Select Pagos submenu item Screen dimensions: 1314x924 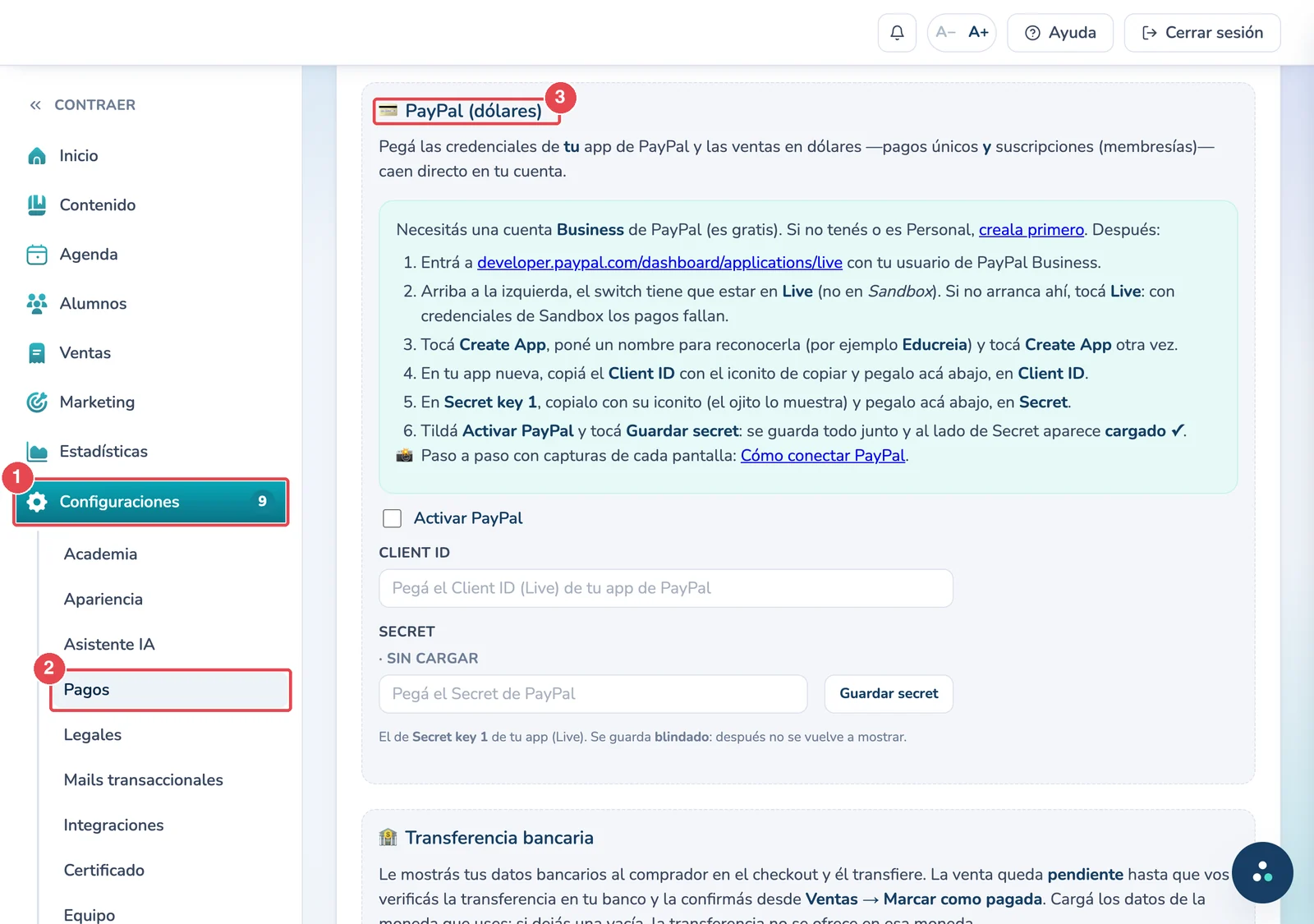(x=169, y=690)
